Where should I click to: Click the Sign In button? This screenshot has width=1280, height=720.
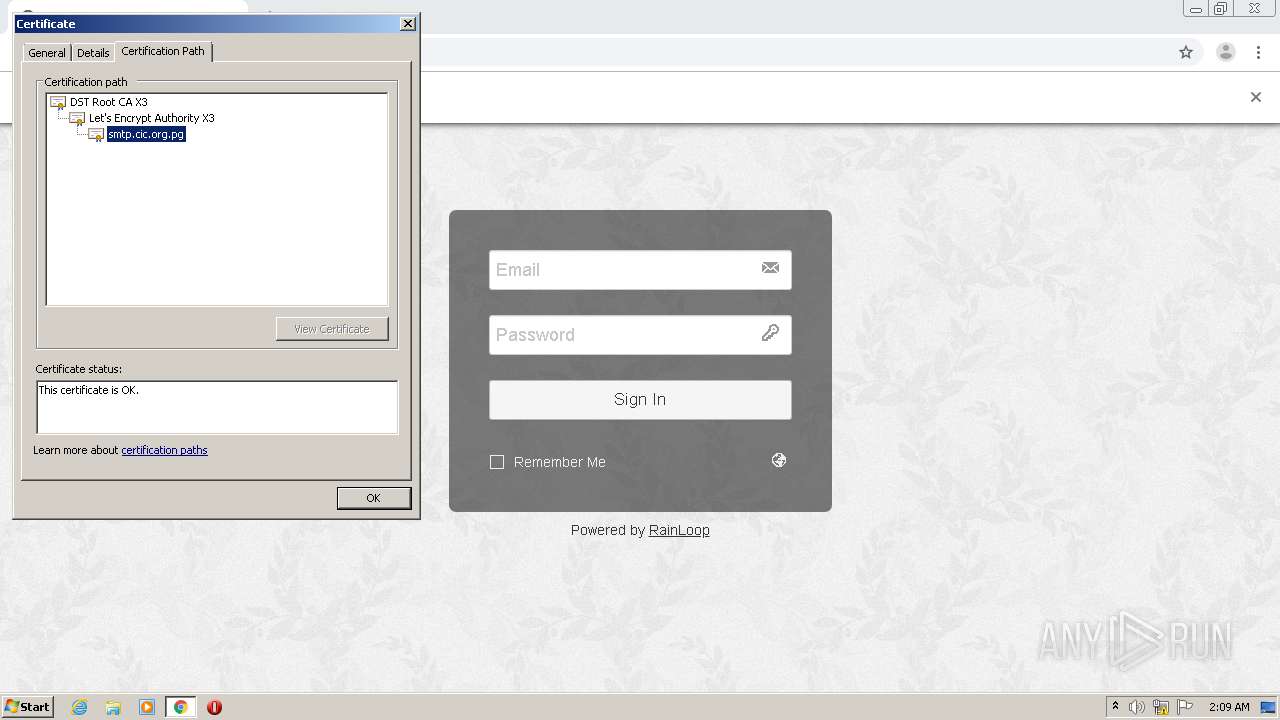640,400
